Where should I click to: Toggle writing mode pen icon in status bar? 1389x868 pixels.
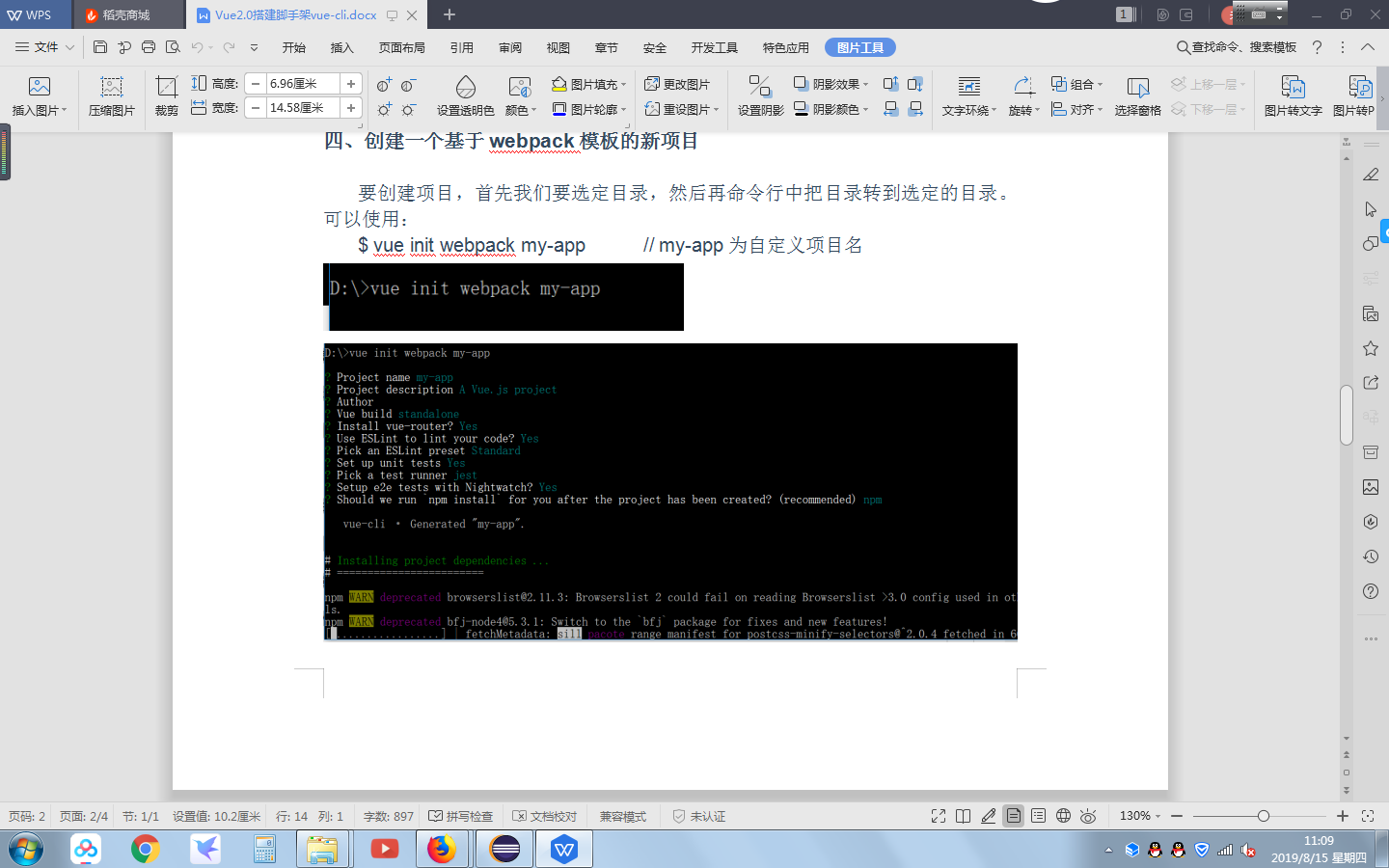click(x=988, y=816)
